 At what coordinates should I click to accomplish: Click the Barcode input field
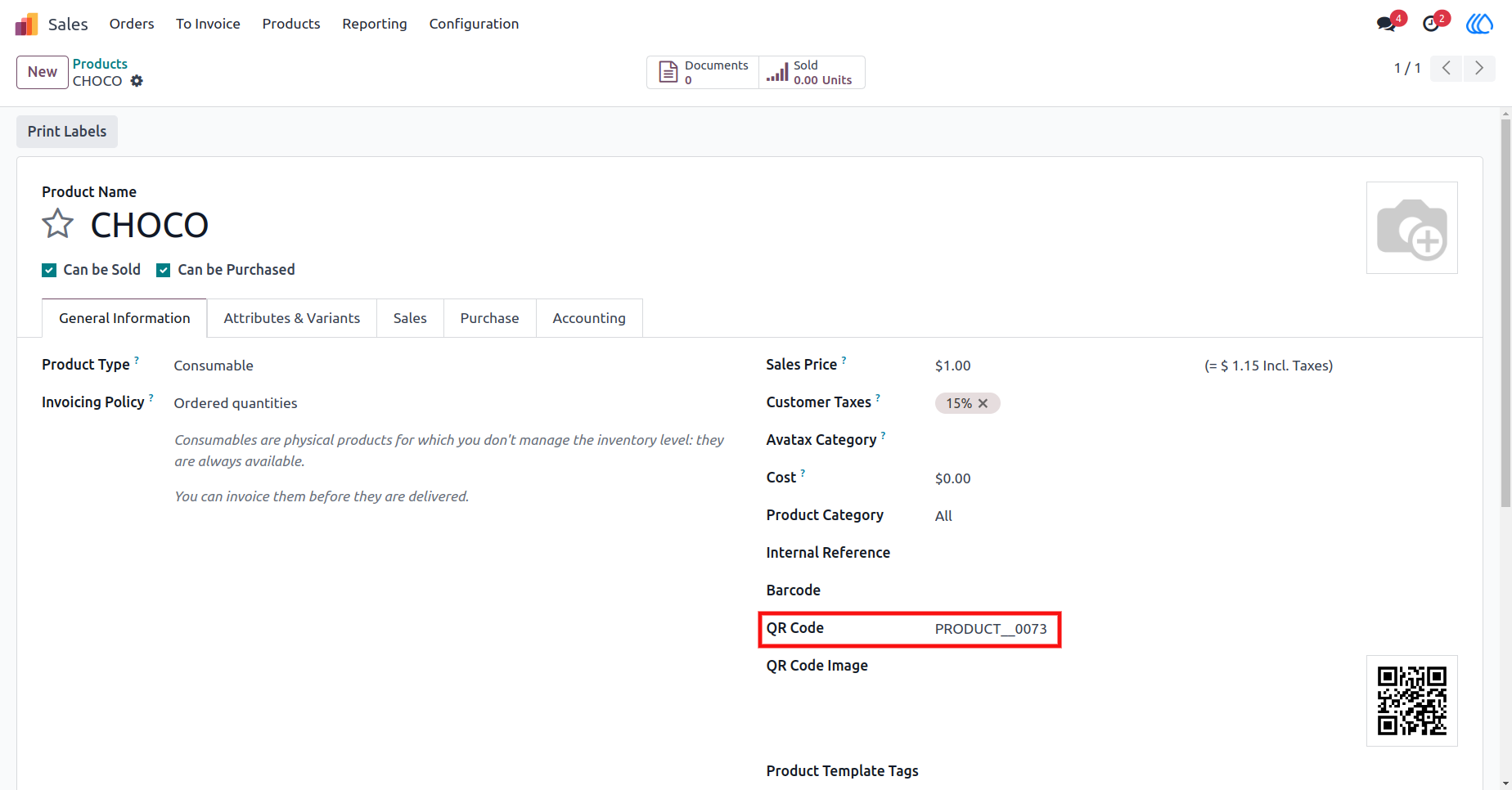pos(1196,591)
